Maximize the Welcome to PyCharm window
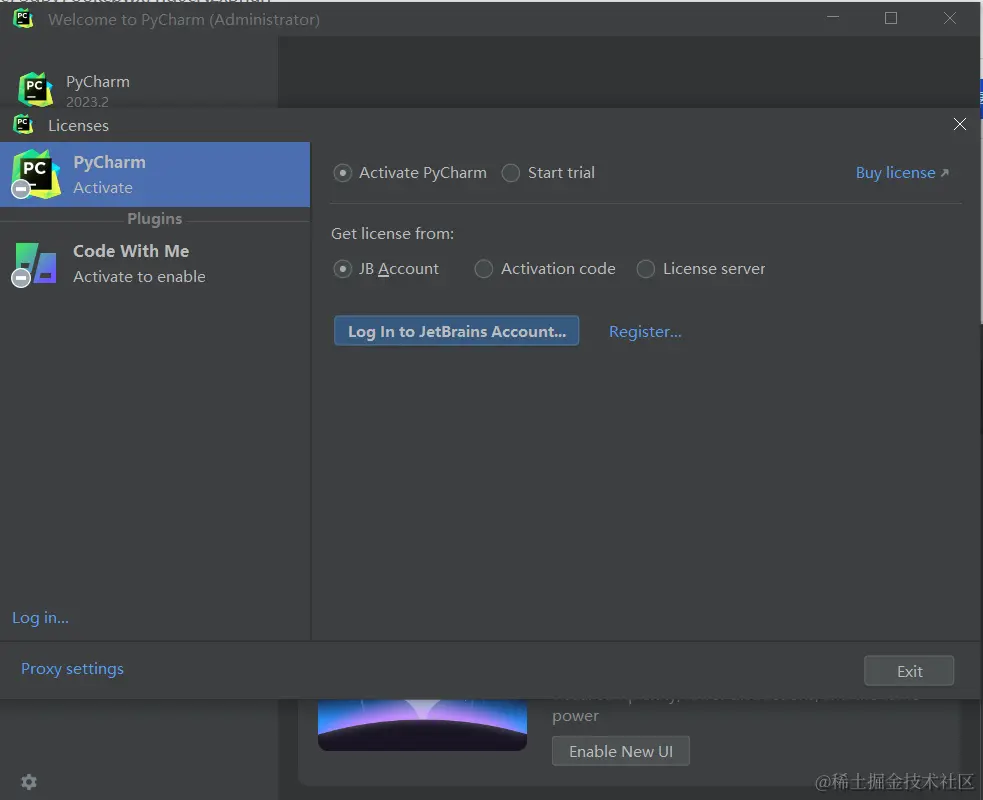Screen dimensions: 983x800 [891, 18]
